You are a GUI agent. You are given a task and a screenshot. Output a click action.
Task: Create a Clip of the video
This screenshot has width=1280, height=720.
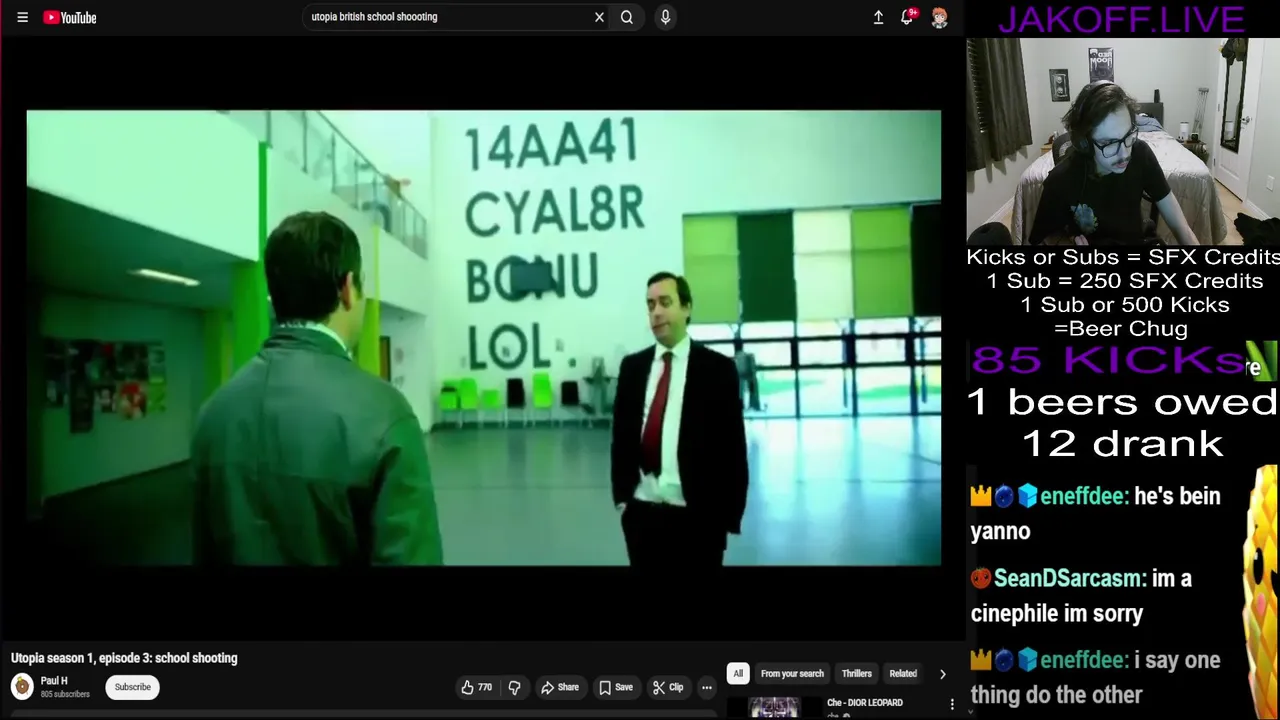tap(668, 687)
